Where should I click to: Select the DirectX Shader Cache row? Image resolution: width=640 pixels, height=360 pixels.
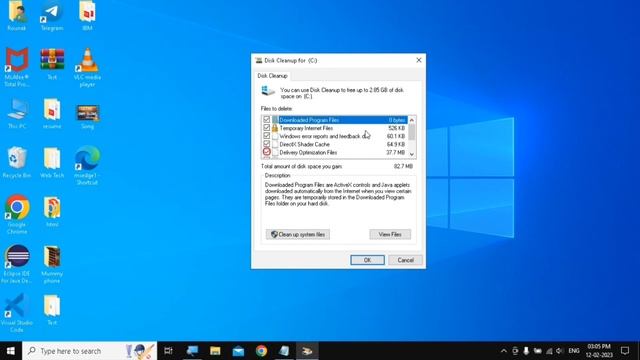[335, 144]
